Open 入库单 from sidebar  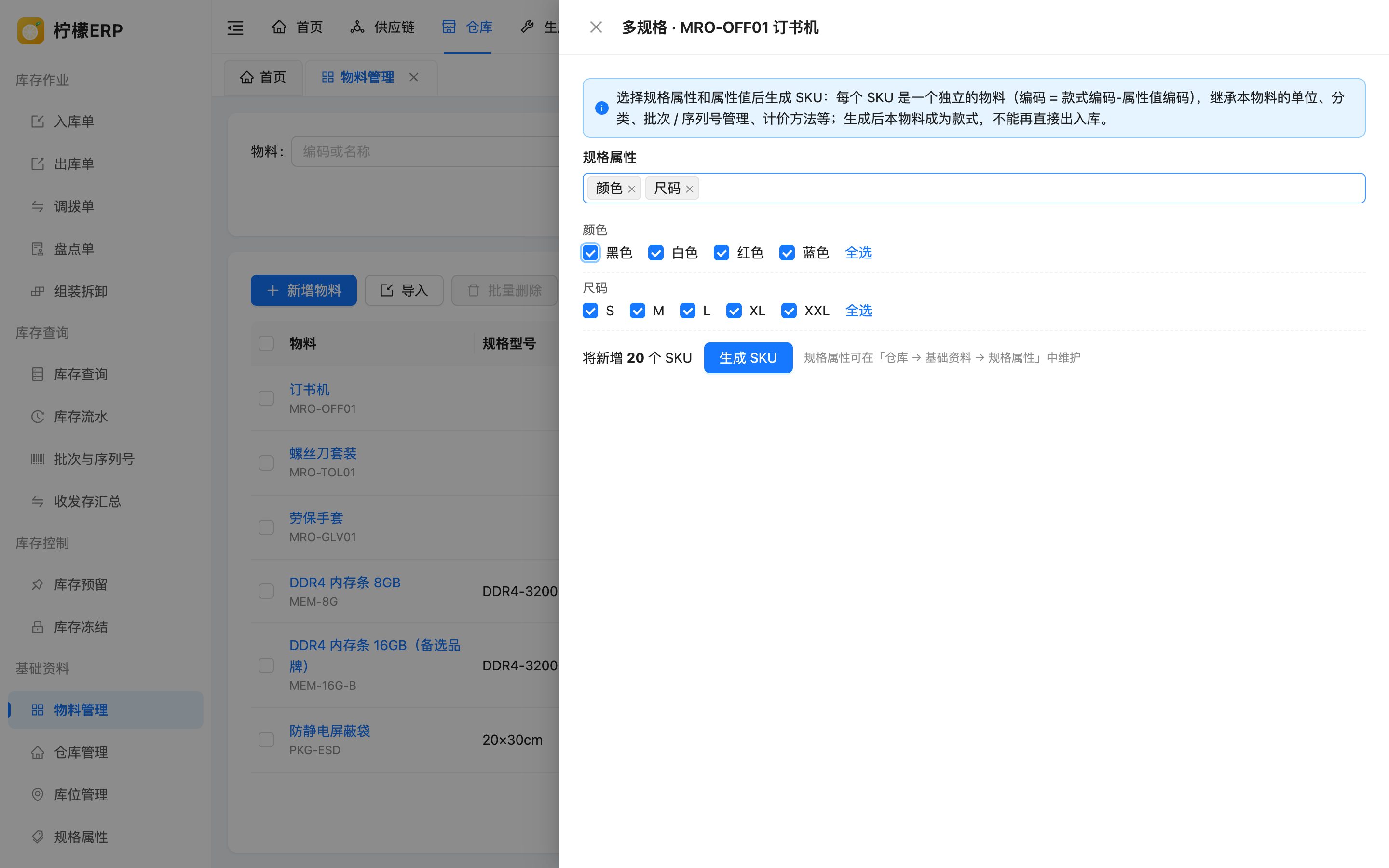click(106, 122)
